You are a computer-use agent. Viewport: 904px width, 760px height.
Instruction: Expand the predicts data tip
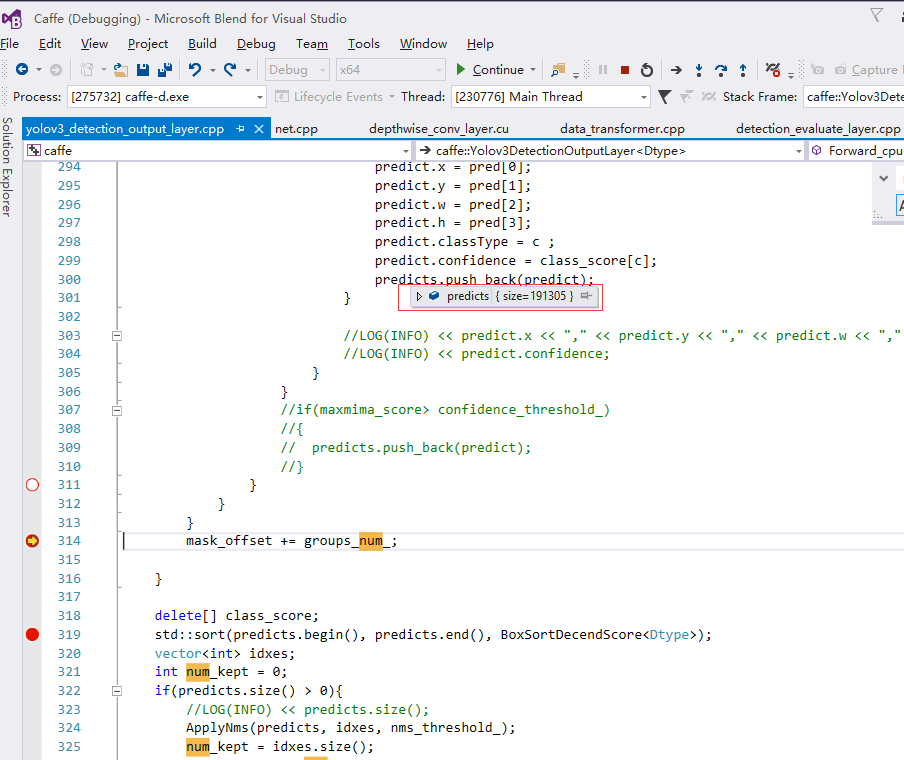tap(419, 296)
